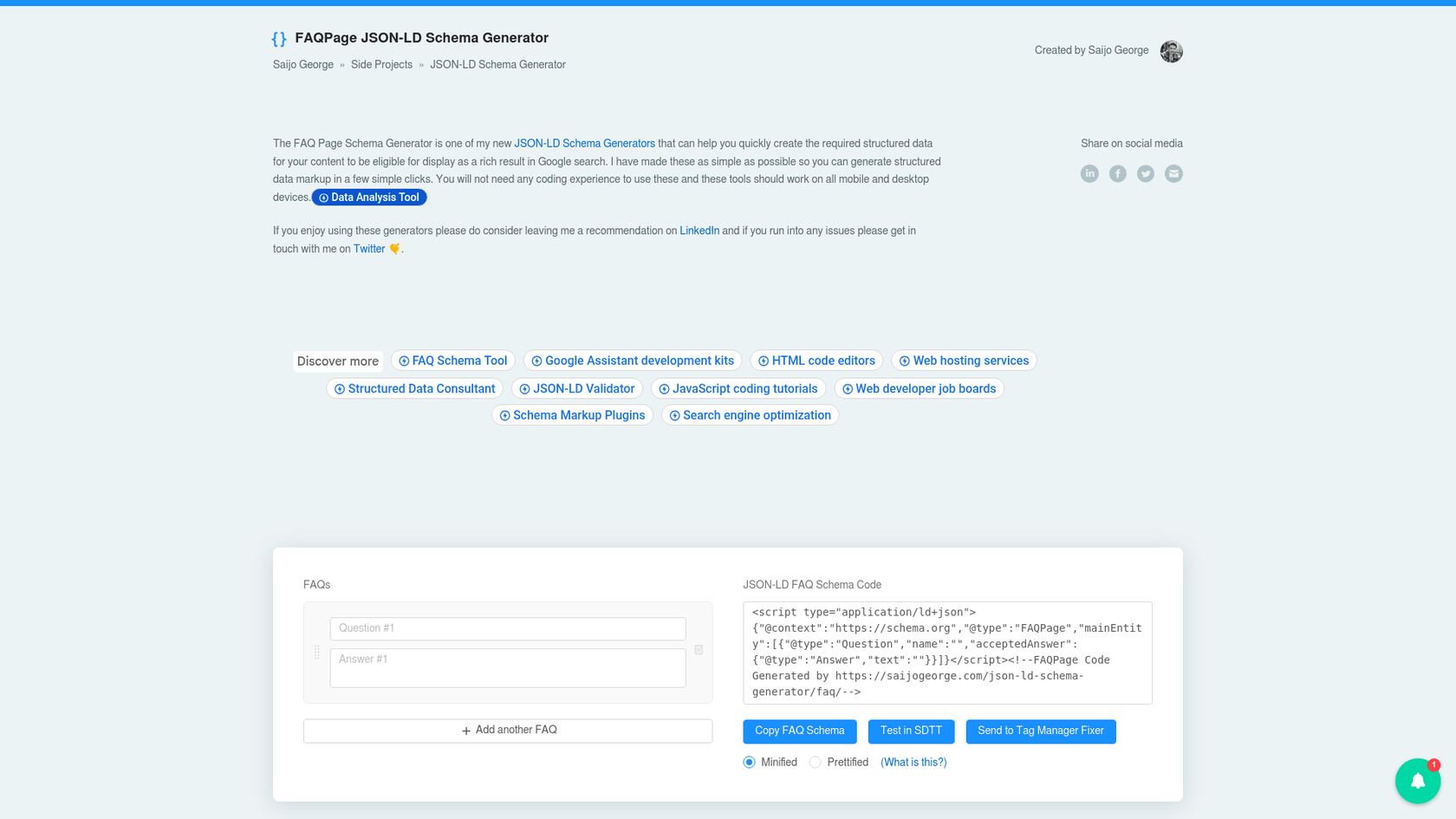Screen dimensions: 1456x819
Task: Open the FAQ Schema Tool tag
Action: point(452,361)
